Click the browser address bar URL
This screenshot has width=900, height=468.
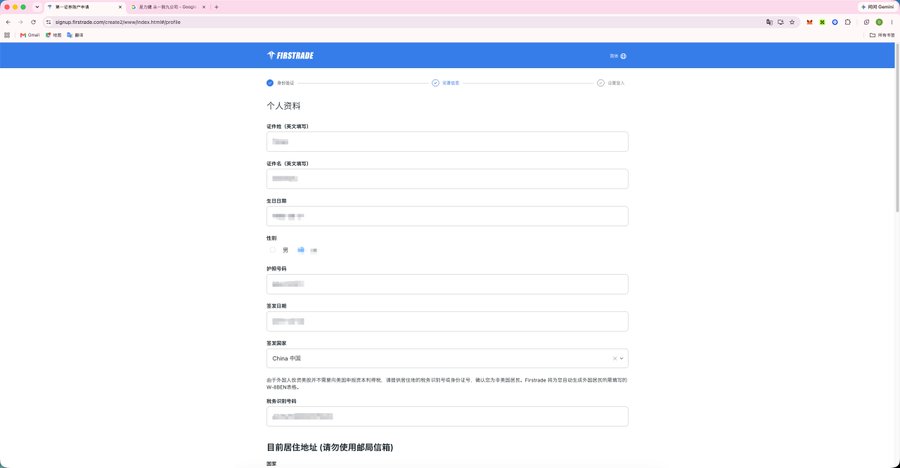118,22
